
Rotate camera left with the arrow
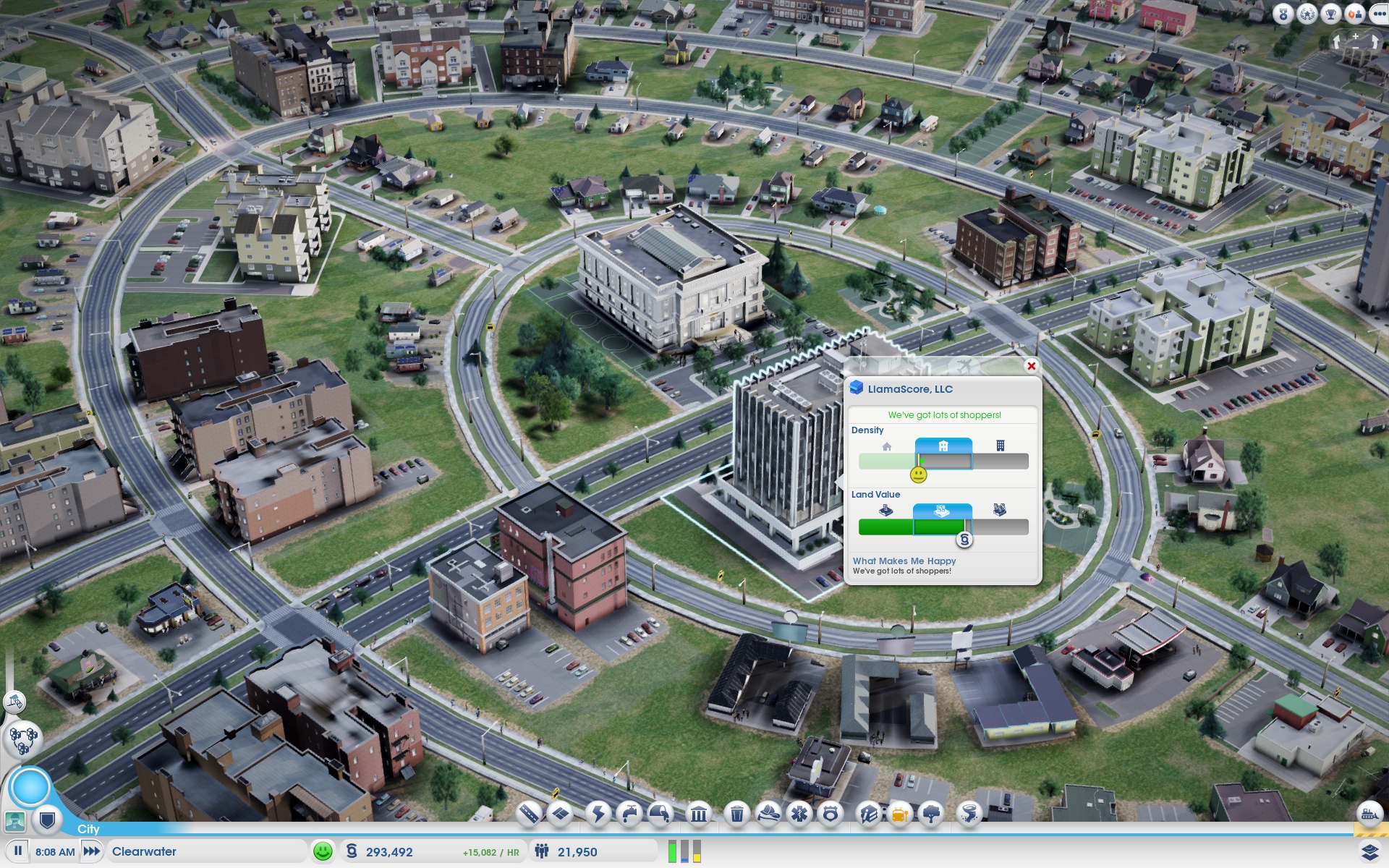1337,41
